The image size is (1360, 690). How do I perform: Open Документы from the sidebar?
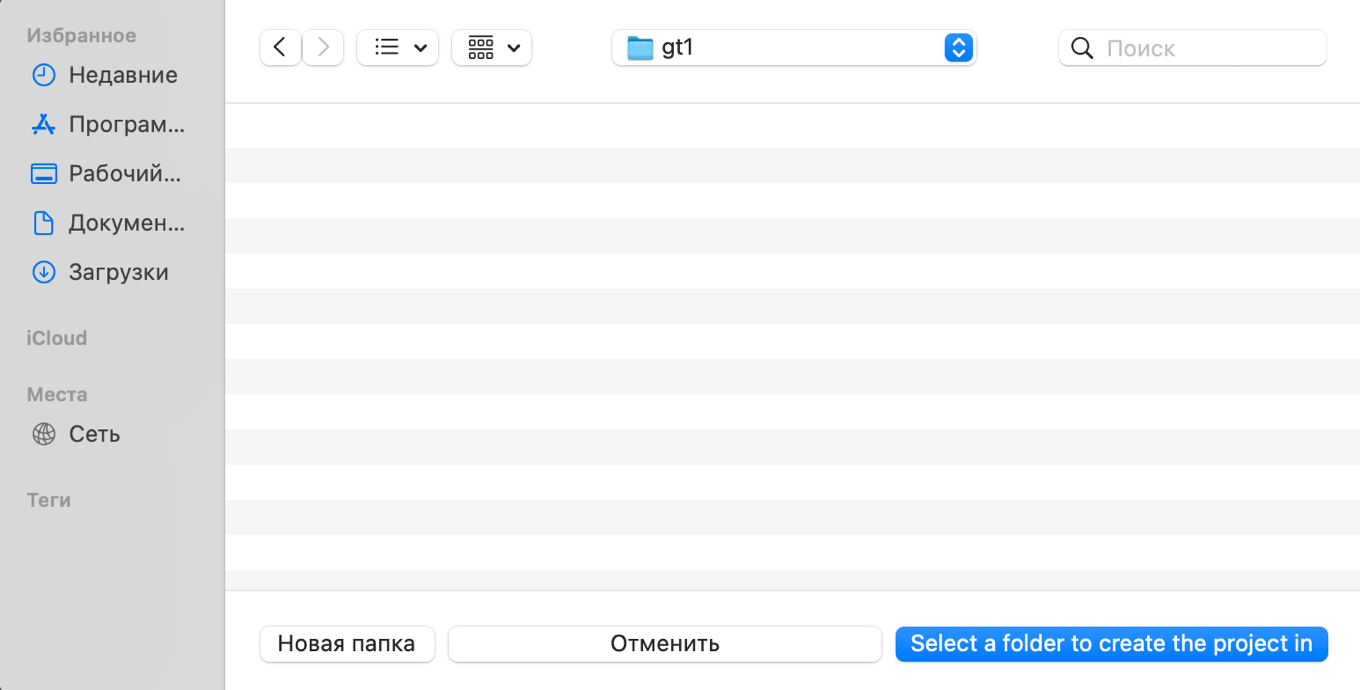pyautogui.click(x=126, y=223)
